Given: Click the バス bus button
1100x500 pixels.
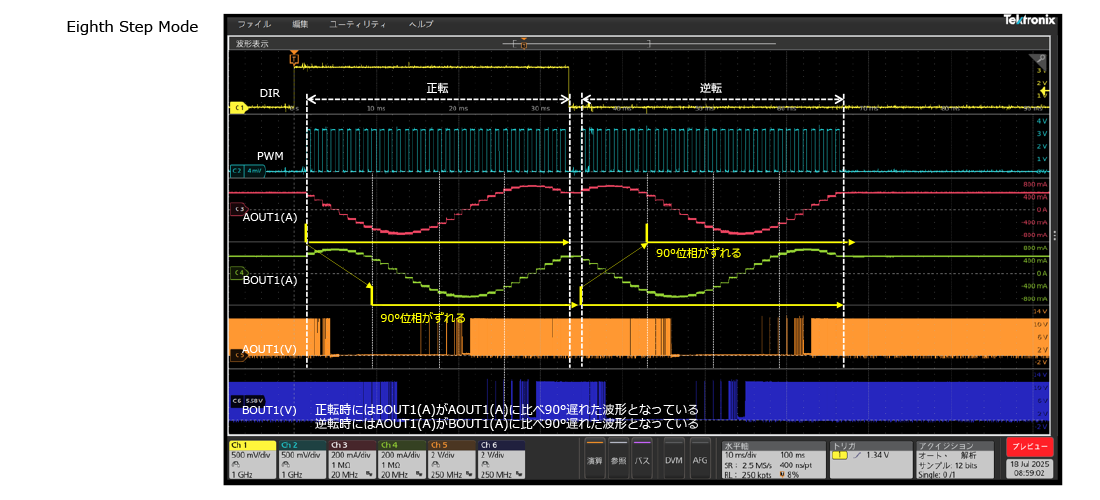Looking at the screenshot, I should click(643, 460).
